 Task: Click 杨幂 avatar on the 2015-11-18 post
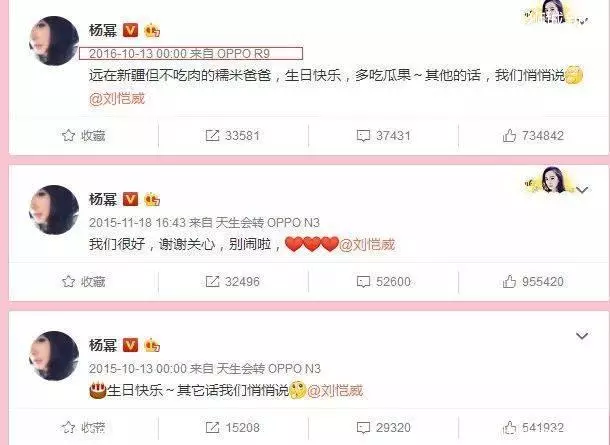pyautogui.click(x=54, y=210)
